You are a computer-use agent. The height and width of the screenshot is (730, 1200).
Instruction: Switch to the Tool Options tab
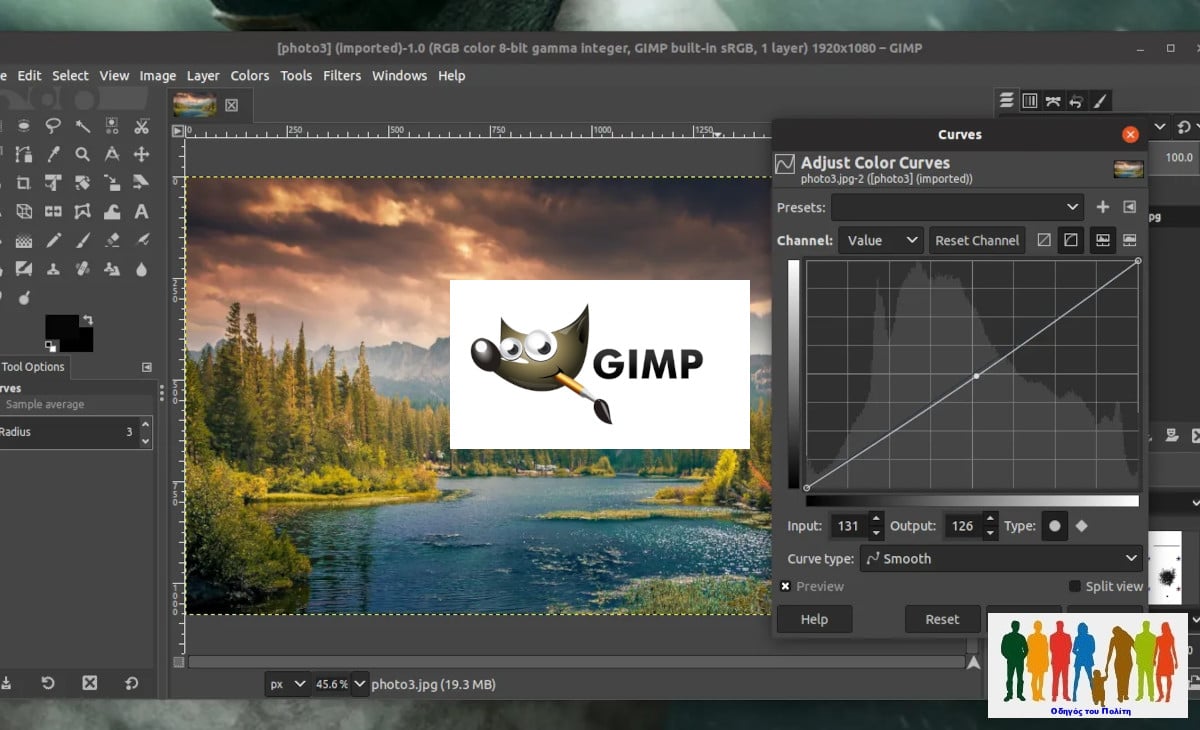[x=33, y=367]
